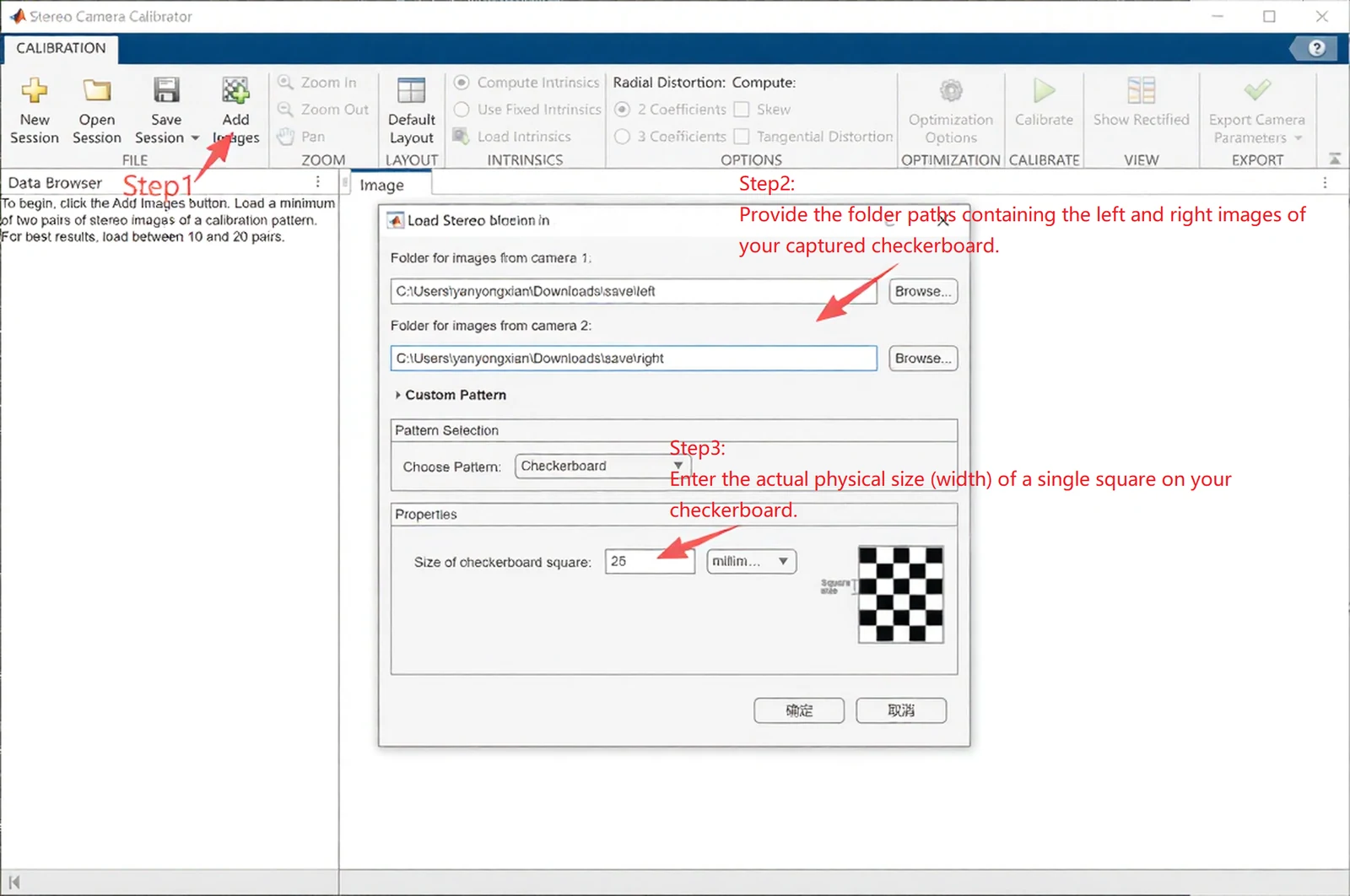Viewport: 1350px width, 896px height.
Task: Open Data Browser panel options menu
Action: pyautogui.click(x=318, y=182)
